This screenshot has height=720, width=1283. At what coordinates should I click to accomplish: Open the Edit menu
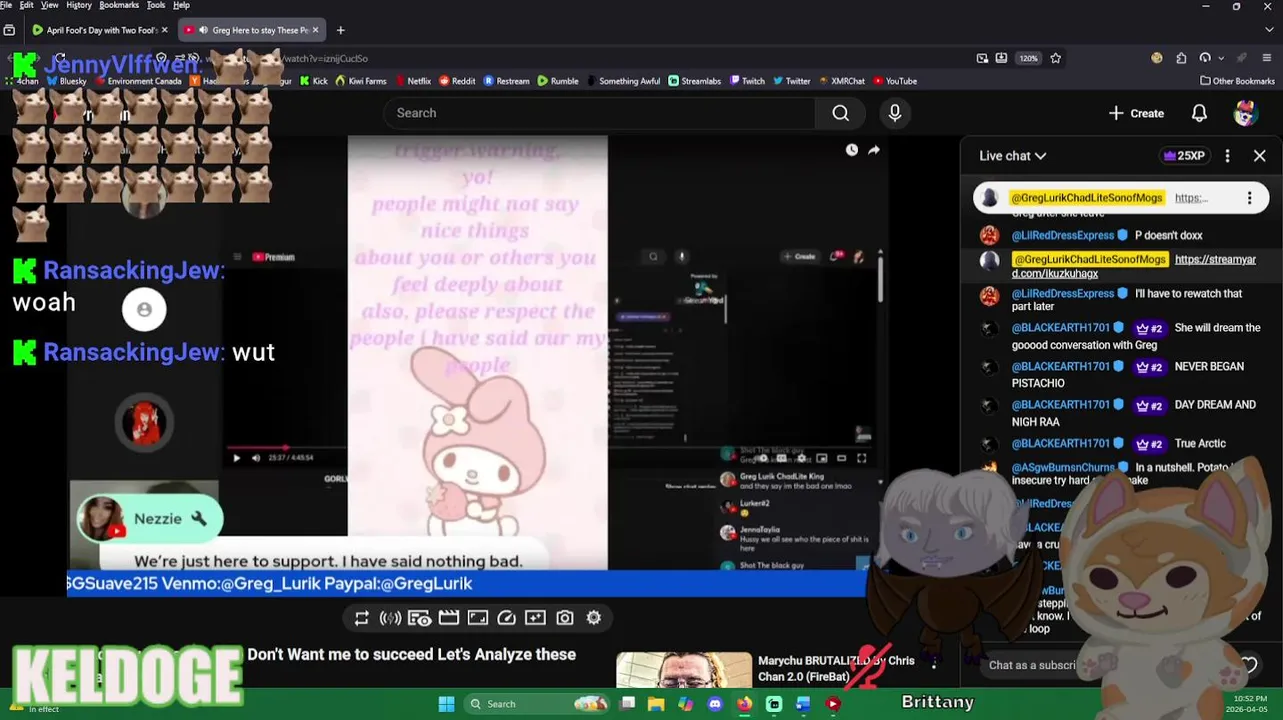[26, 5]
